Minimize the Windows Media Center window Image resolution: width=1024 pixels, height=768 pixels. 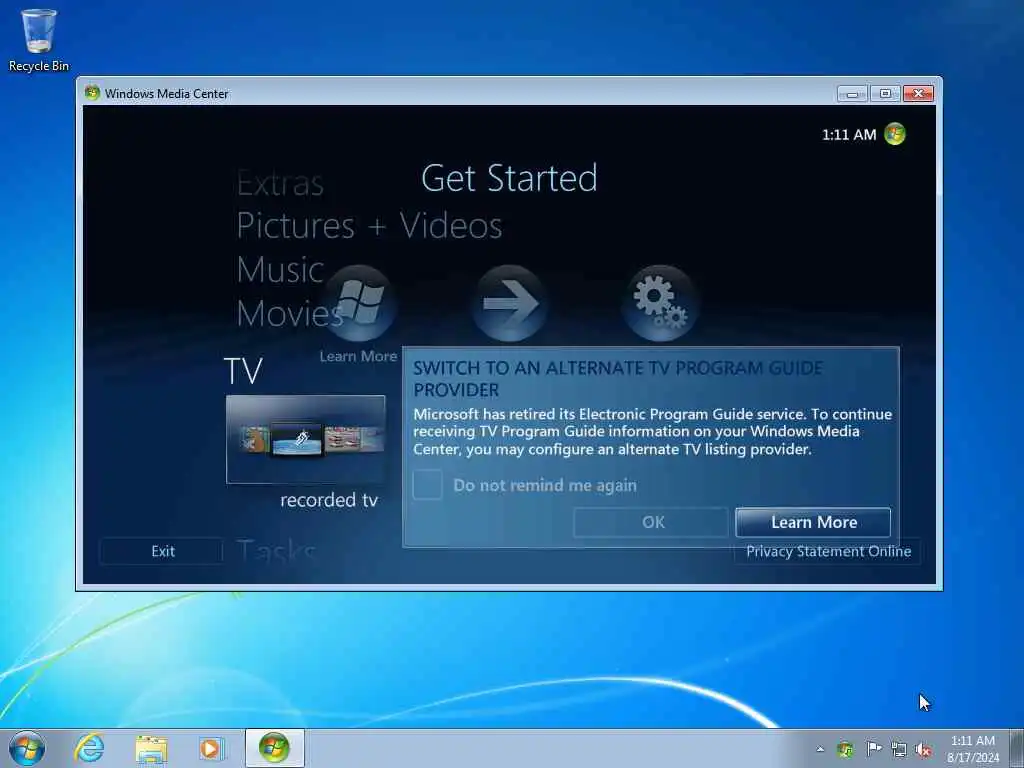[852, 94]
